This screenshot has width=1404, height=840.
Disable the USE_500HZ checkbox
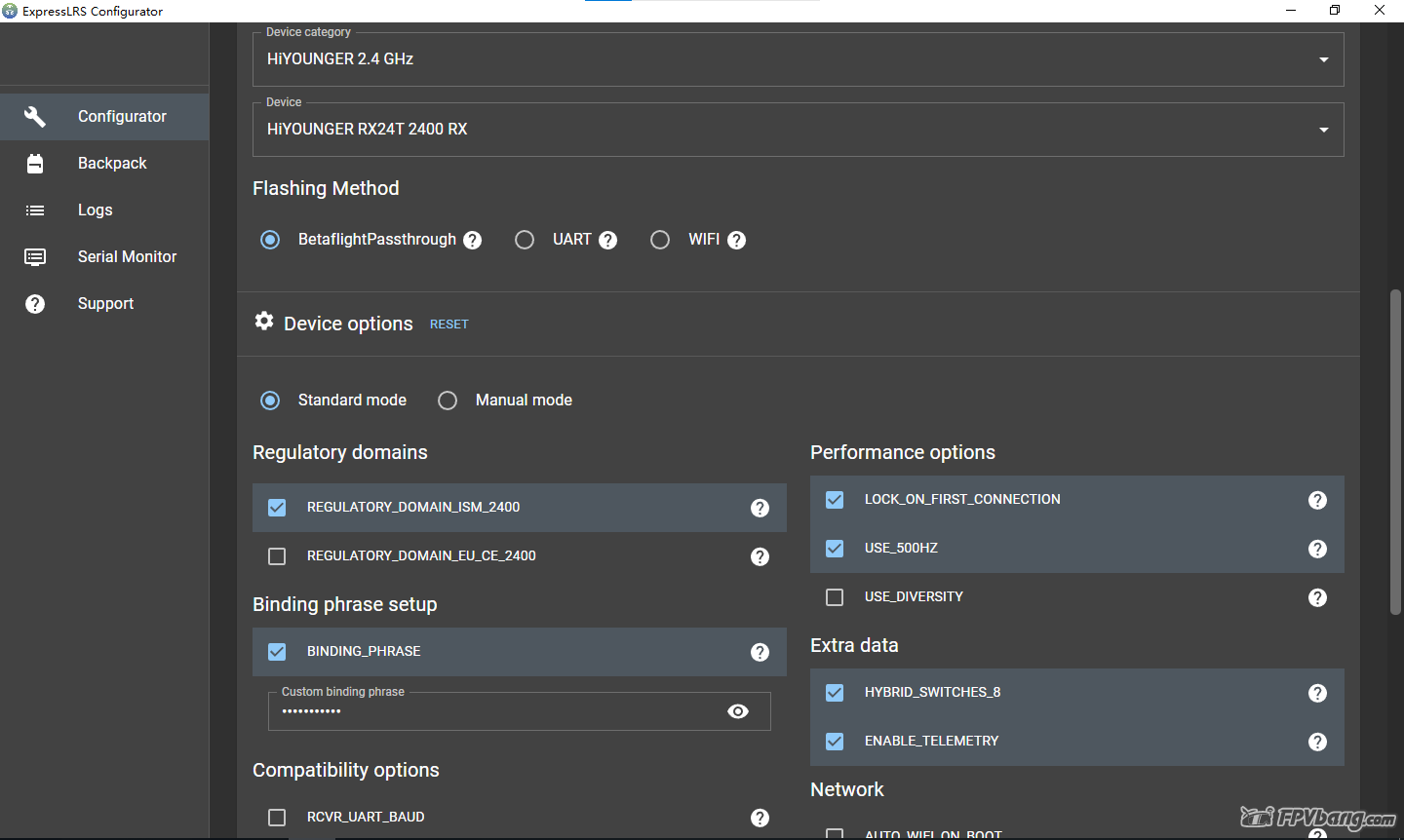pos(835,549)
